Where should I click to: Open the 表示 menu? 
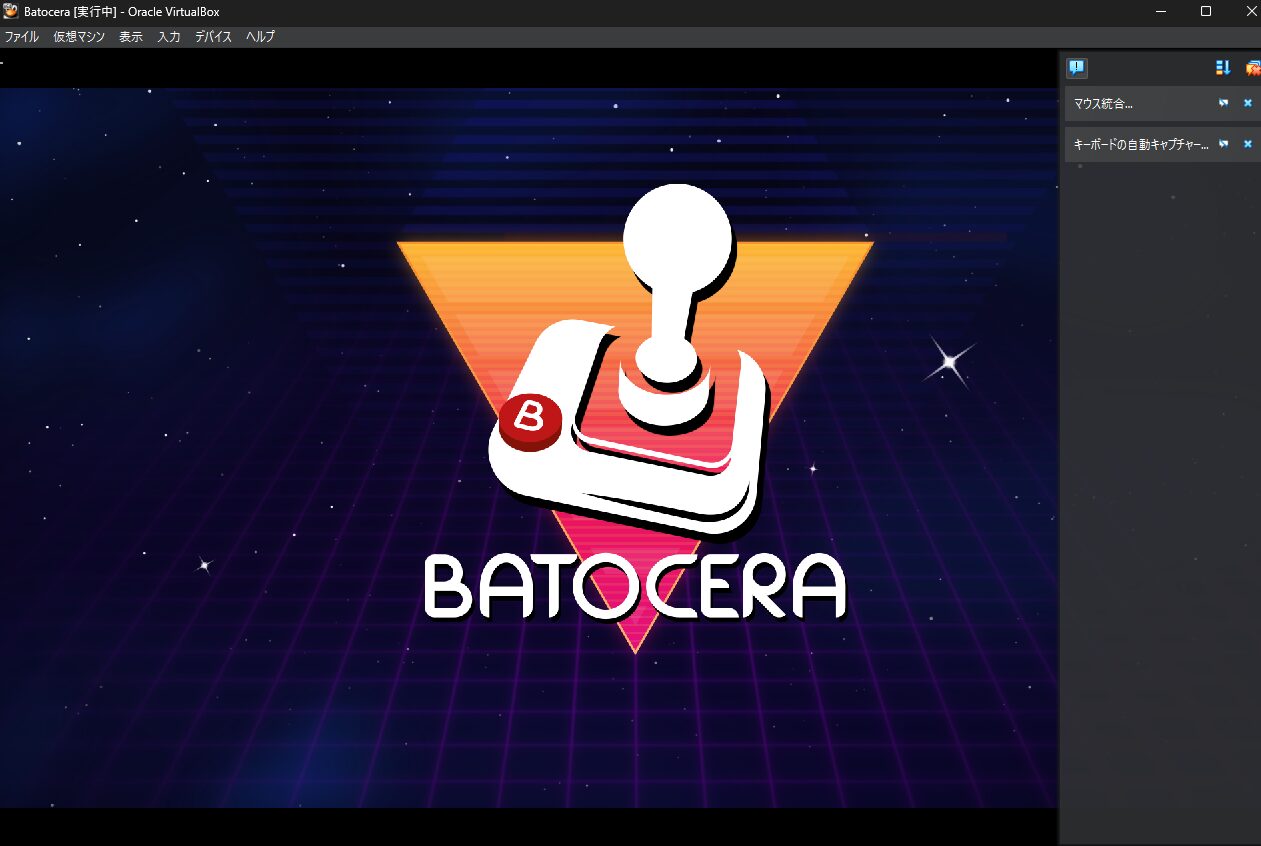coord(131,37)
